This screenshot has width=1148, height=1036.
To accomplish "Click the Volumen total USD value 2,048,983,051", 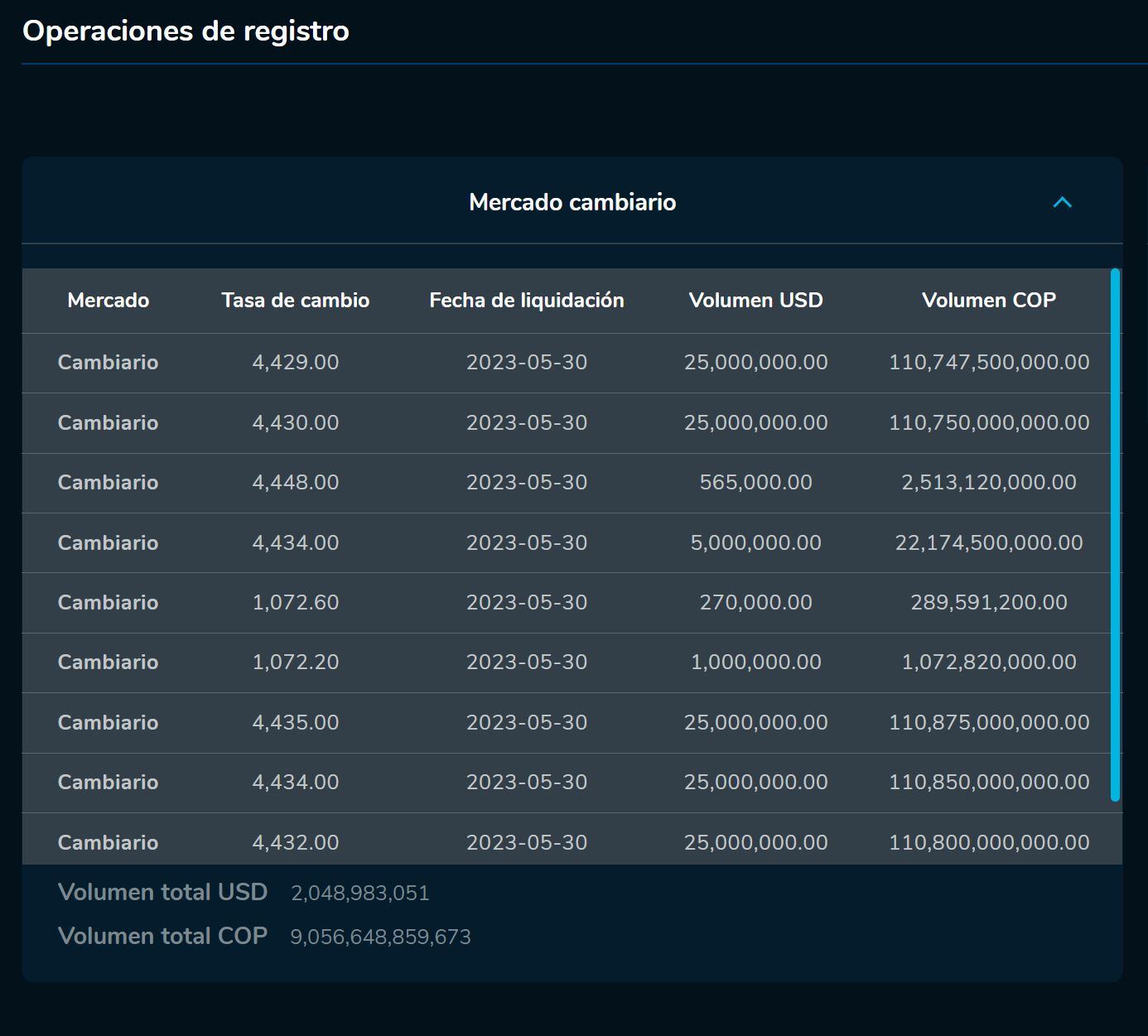I will click(359, 893).
